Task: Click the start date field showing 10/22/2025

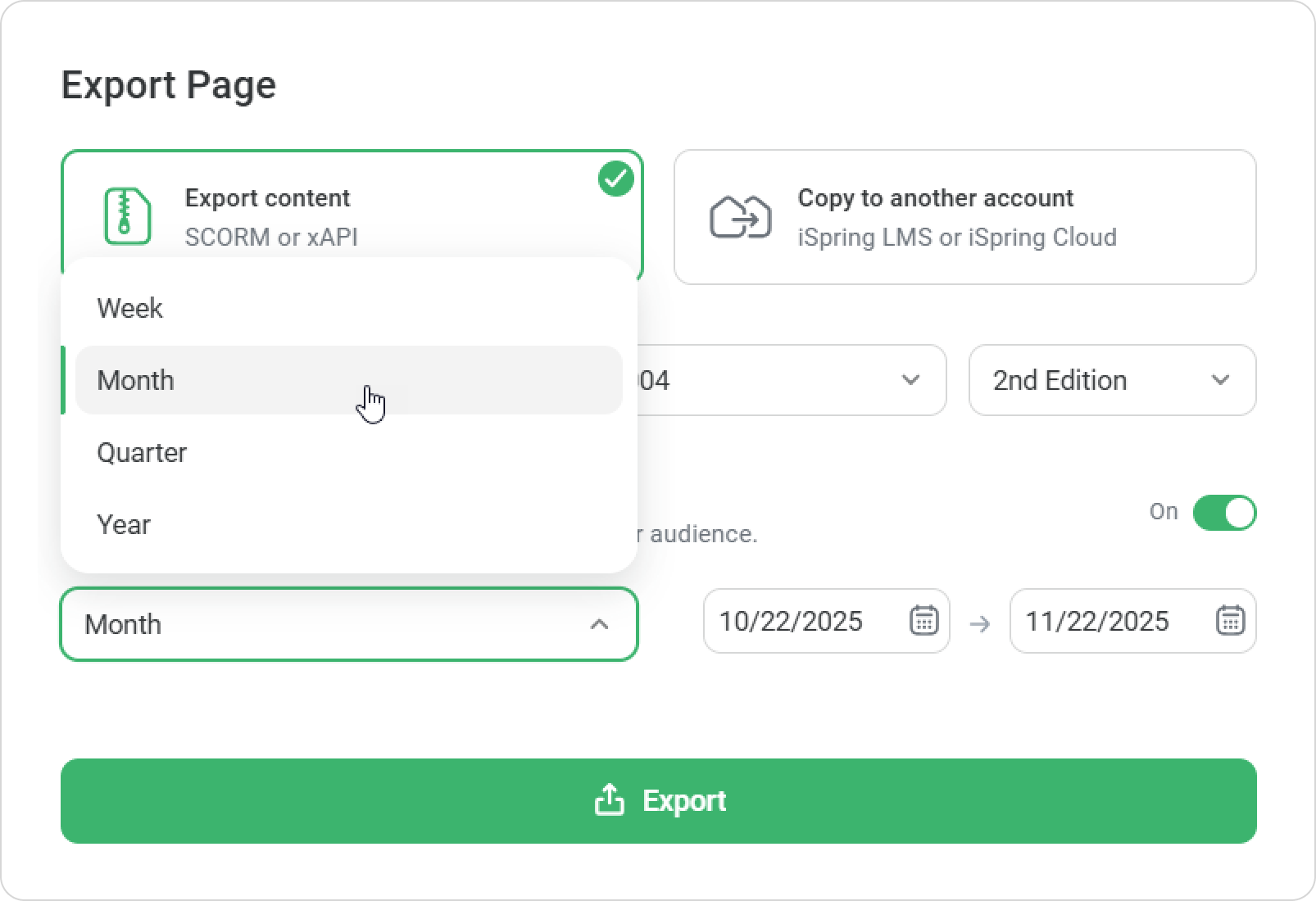Action: [803, 621]
